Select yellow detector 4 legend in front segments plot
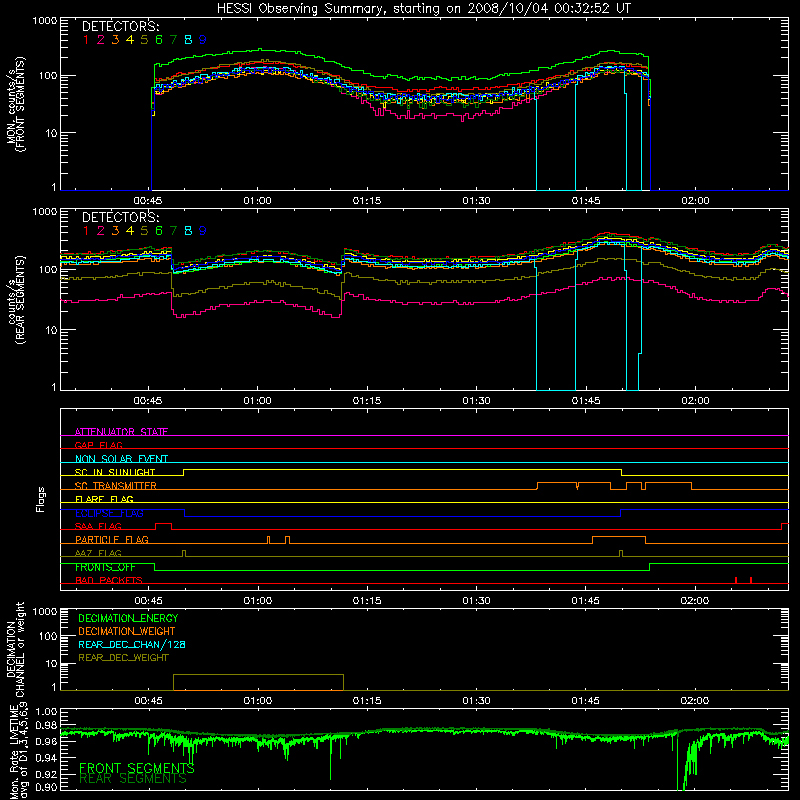The width and height of the screenshot is (800, 800). (130, 40)
